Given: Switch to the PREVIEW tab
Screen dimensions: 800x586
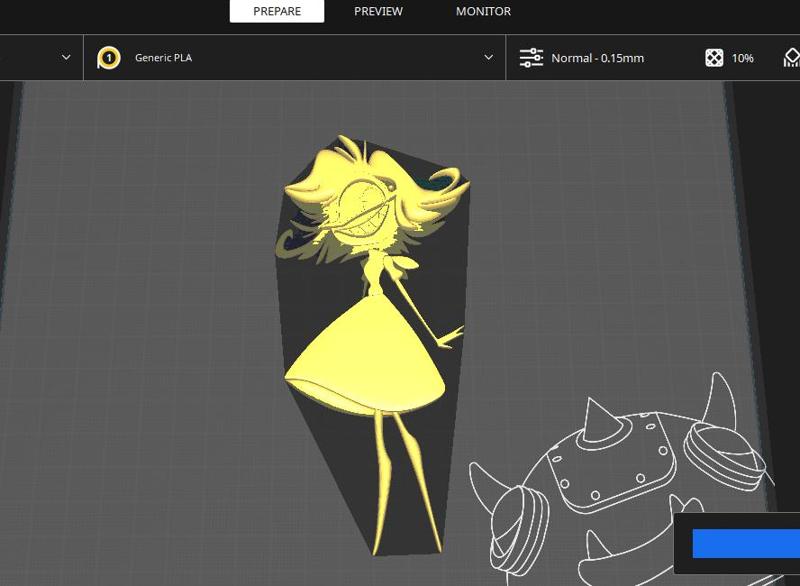Looking at the screenshot, I should click(x=378, y=11).
